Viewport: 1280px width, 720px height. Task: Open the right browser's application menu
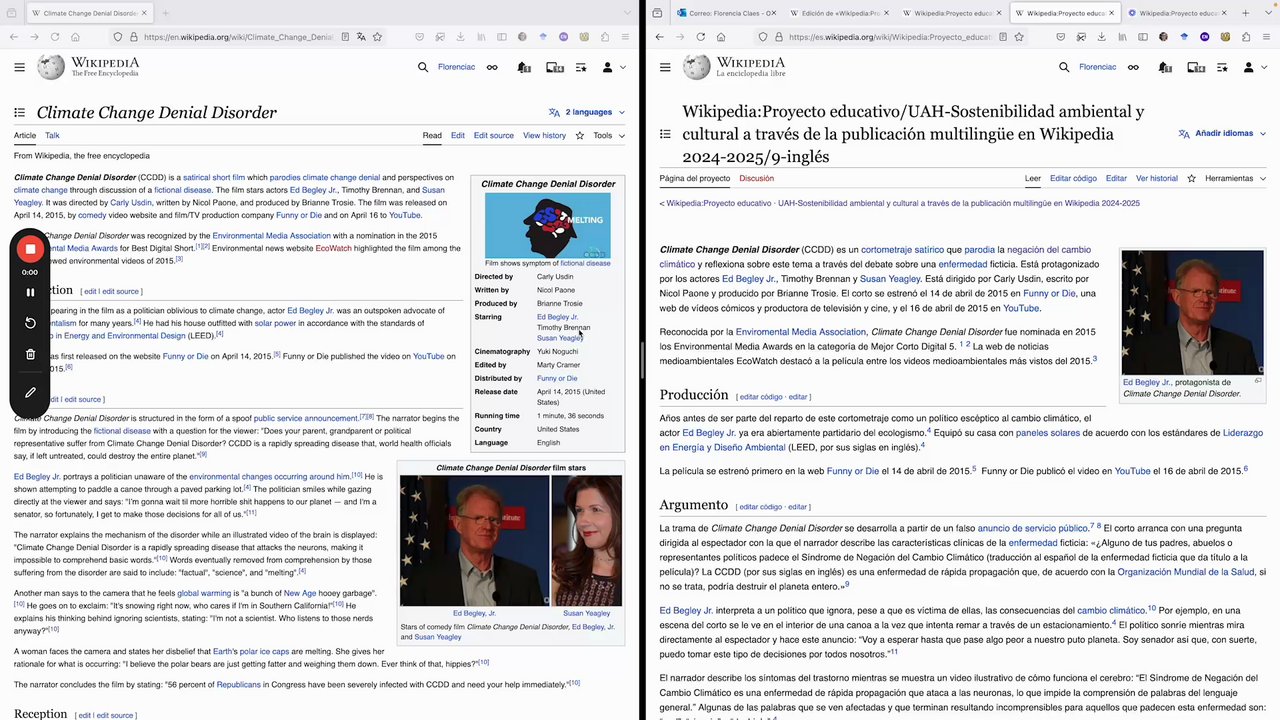(1267, 37)
